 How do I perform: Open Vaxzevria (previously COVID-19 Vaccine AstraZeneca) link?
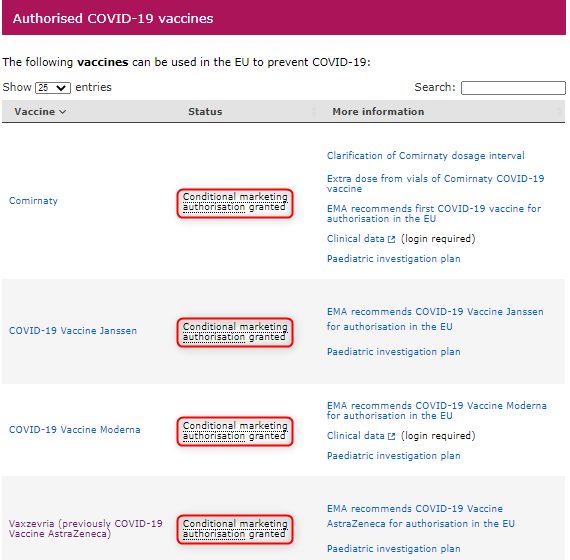[85, 528]
